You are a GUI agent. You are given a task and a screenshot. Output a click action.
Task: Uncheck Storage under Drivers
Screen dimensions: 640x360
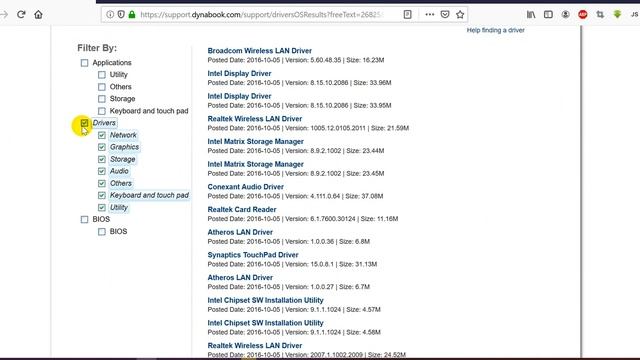click(x=102, y=159)
